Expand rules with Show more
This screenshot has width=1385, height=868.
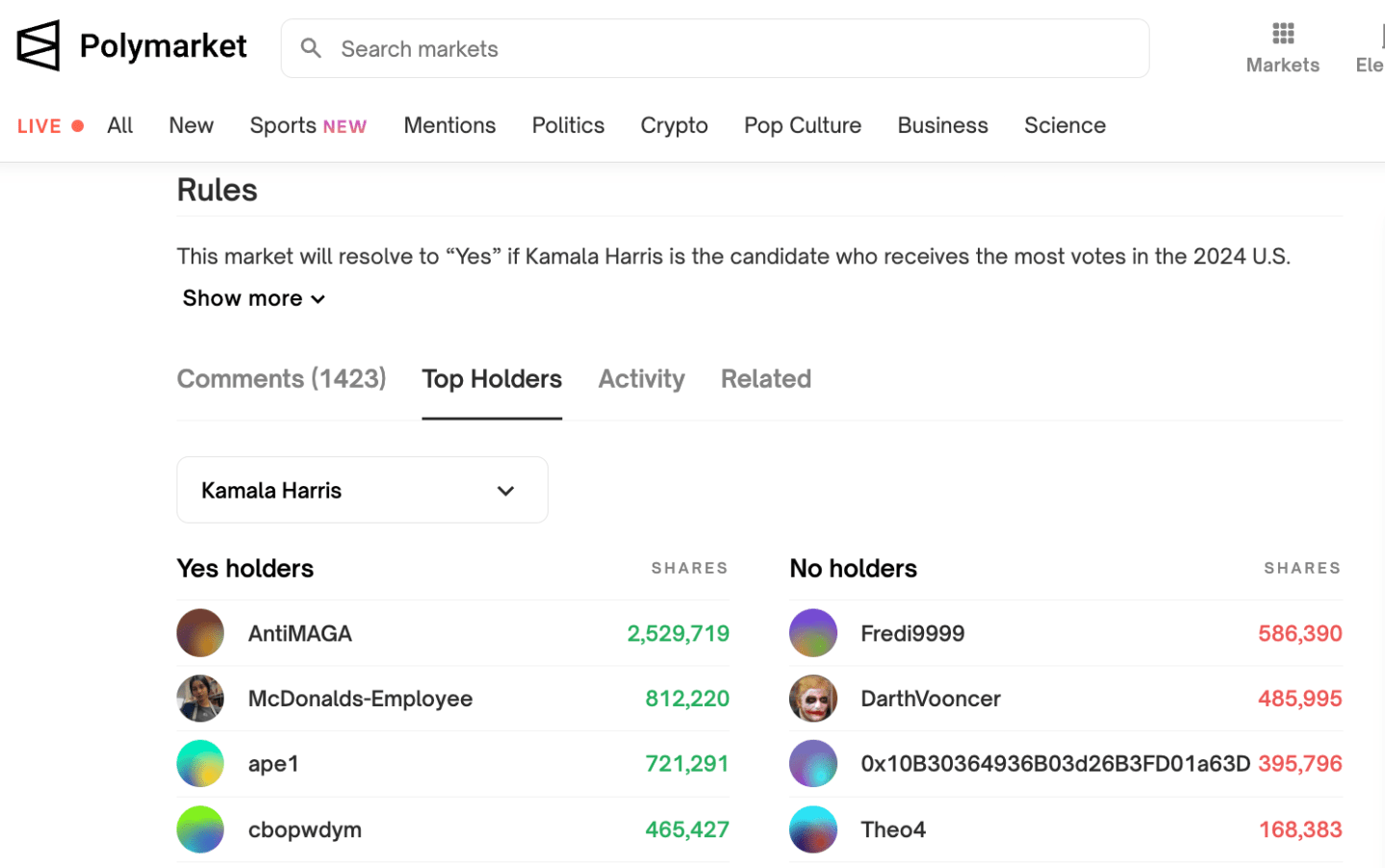click(x=254, y=298)
